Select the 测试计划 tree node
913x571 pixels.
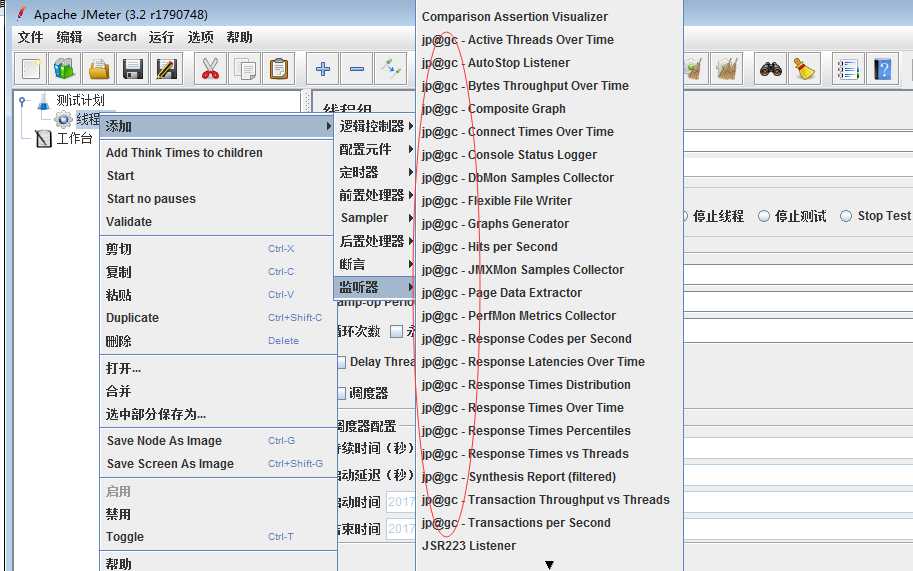click(80, 100)
